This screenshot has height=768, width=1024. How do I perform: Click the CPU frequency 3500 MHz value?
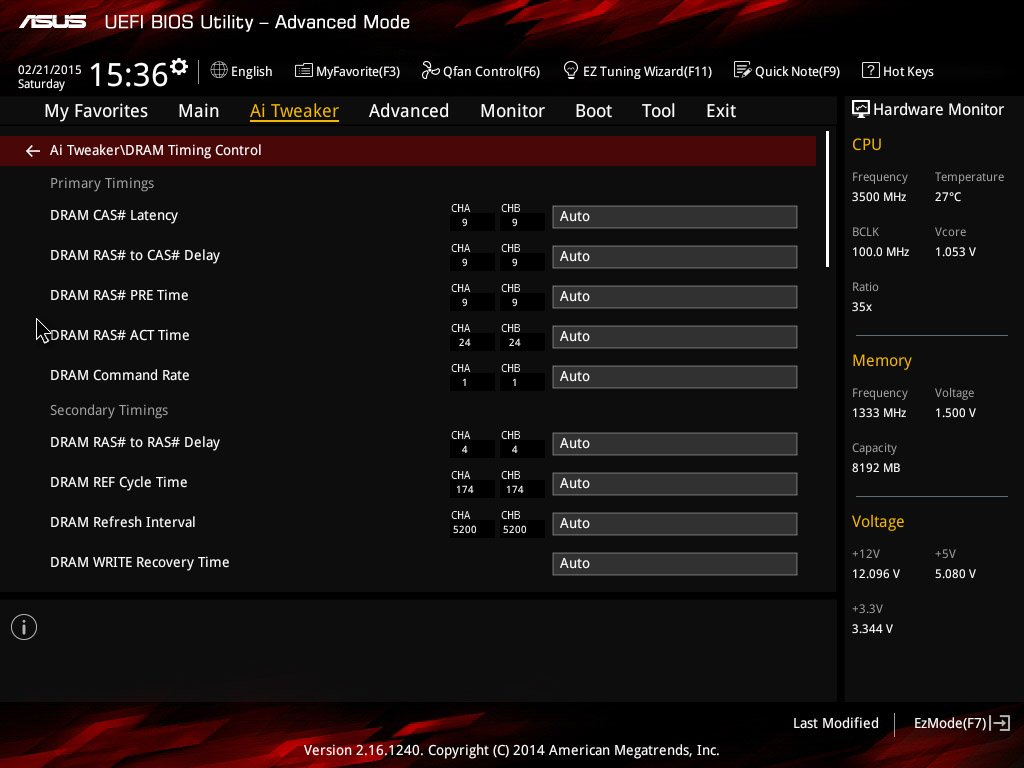pos(878,197)
